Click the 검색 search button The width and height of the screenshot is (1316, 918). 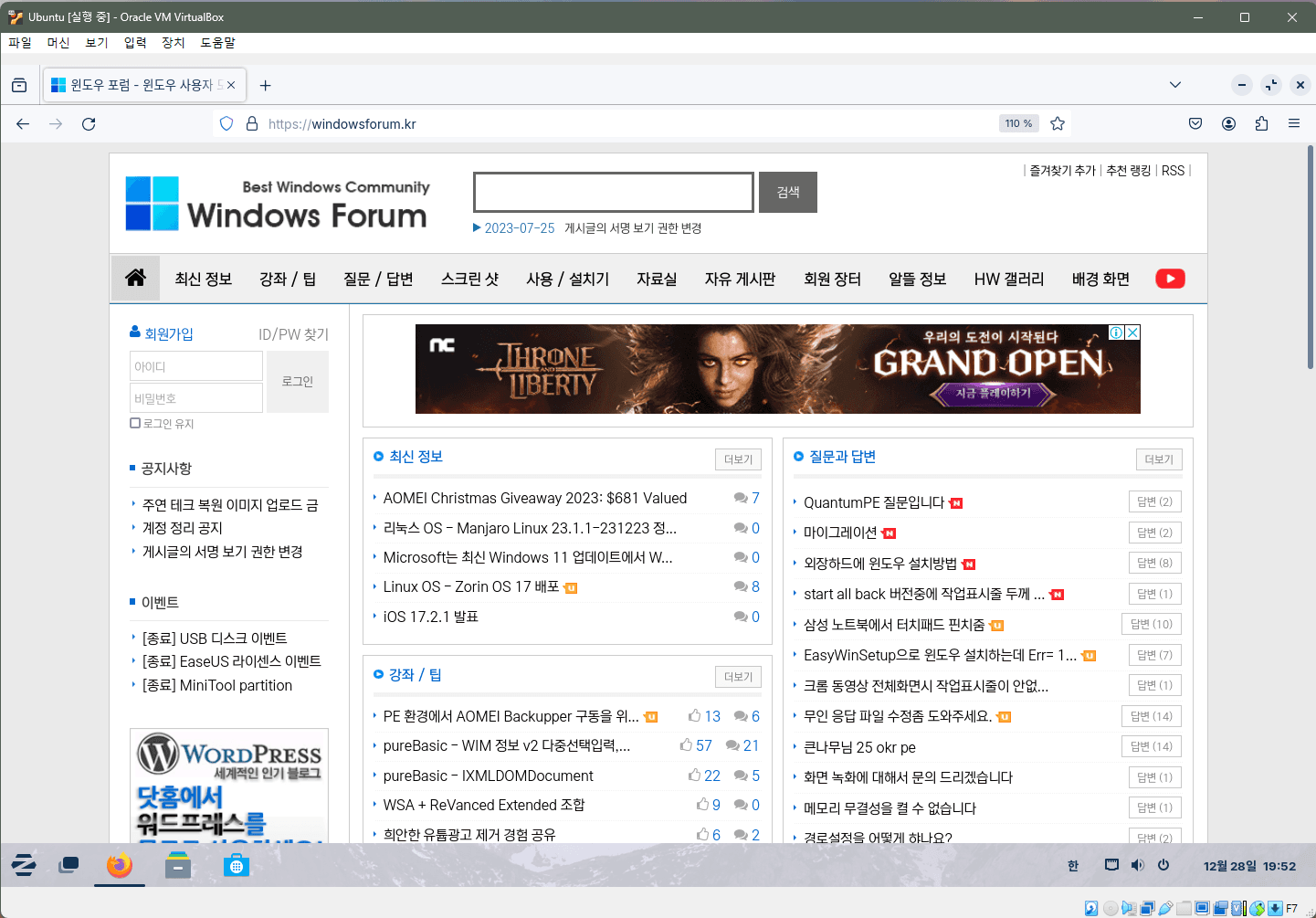(x=788, y=192)
